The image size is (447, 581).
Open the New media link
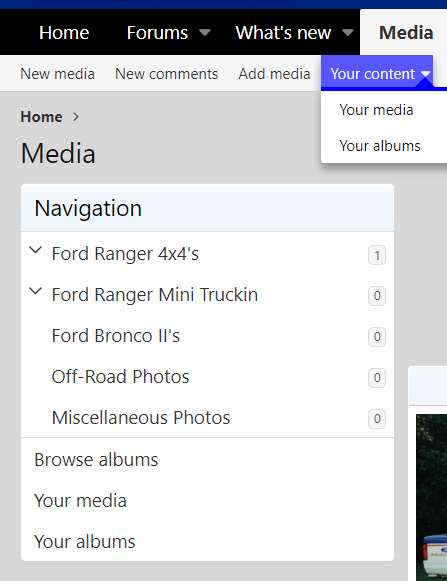pos(57,74)
